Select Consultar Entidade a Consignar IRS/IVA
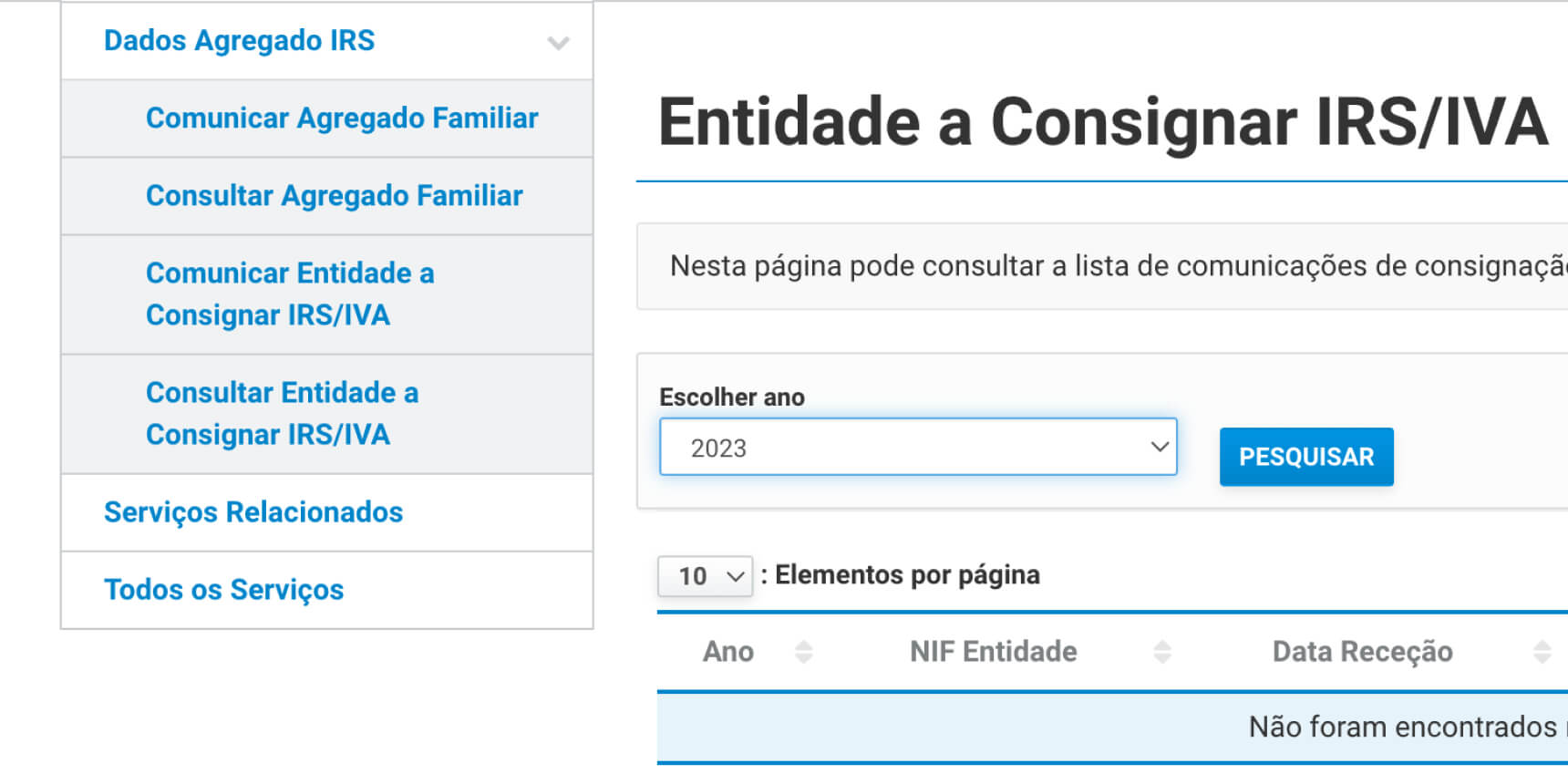 click(282, 413)
